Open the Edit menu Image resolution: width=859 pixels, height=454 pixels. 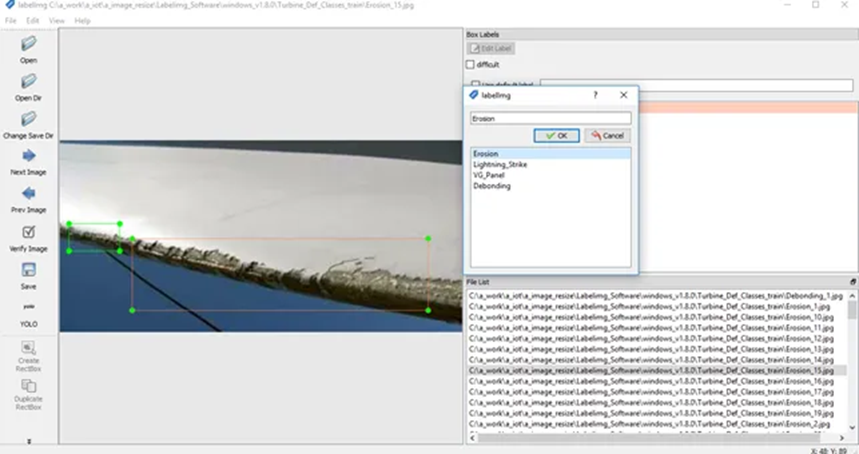(32, 21)
